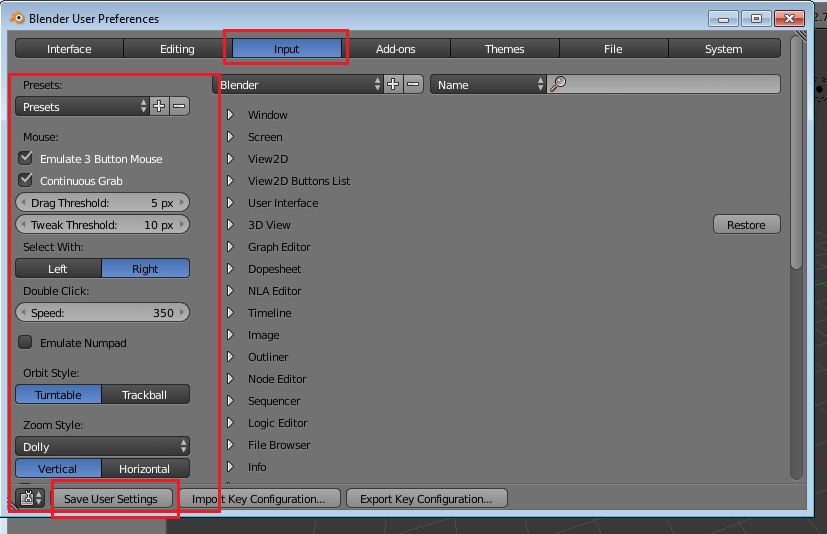Open the editor type selector icon
The image size is (827, 534).
[x=30, y=498]
